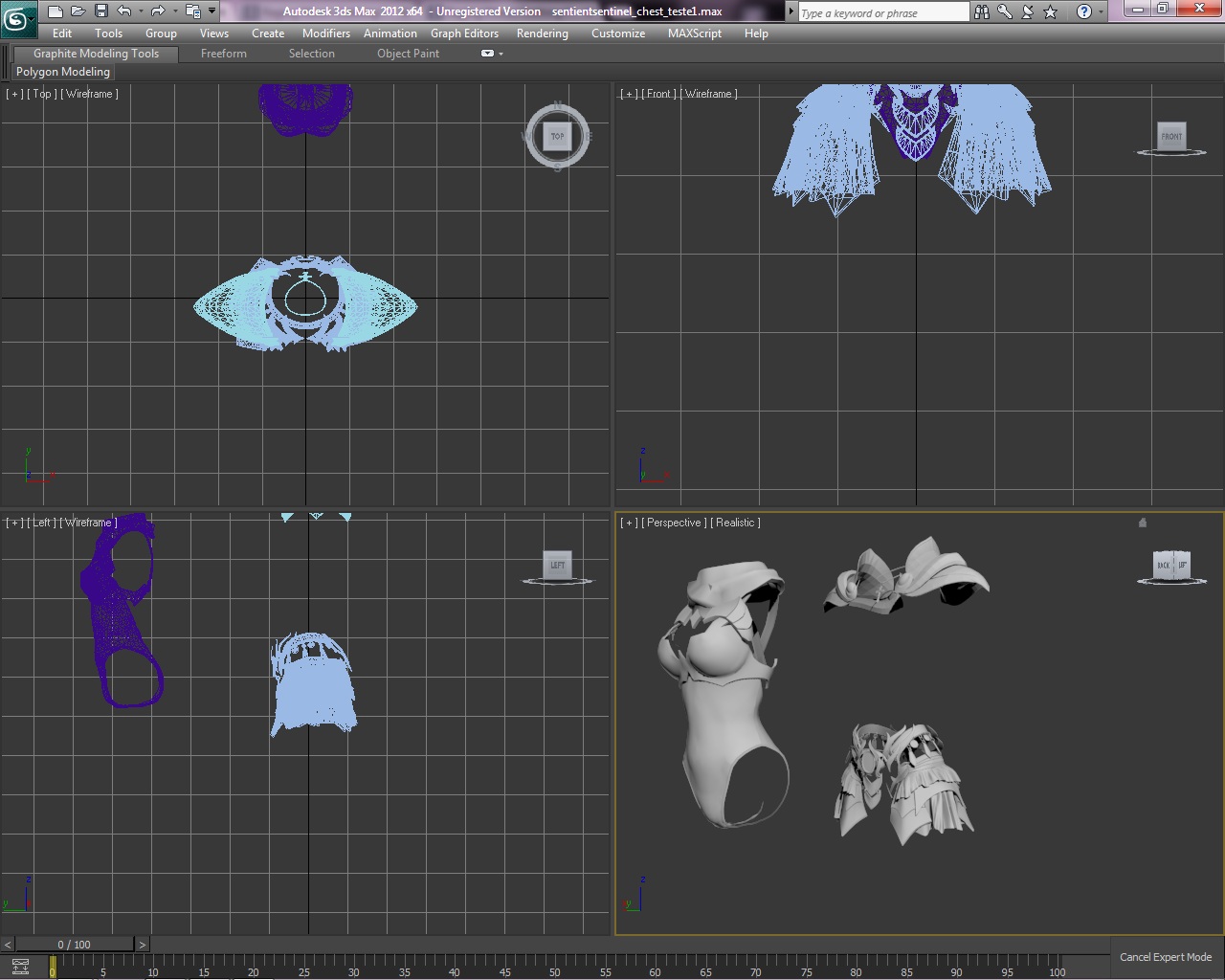Save the scene with the floppy icon
Viewport: 1225px width, 980px height.
pos(100,11)
